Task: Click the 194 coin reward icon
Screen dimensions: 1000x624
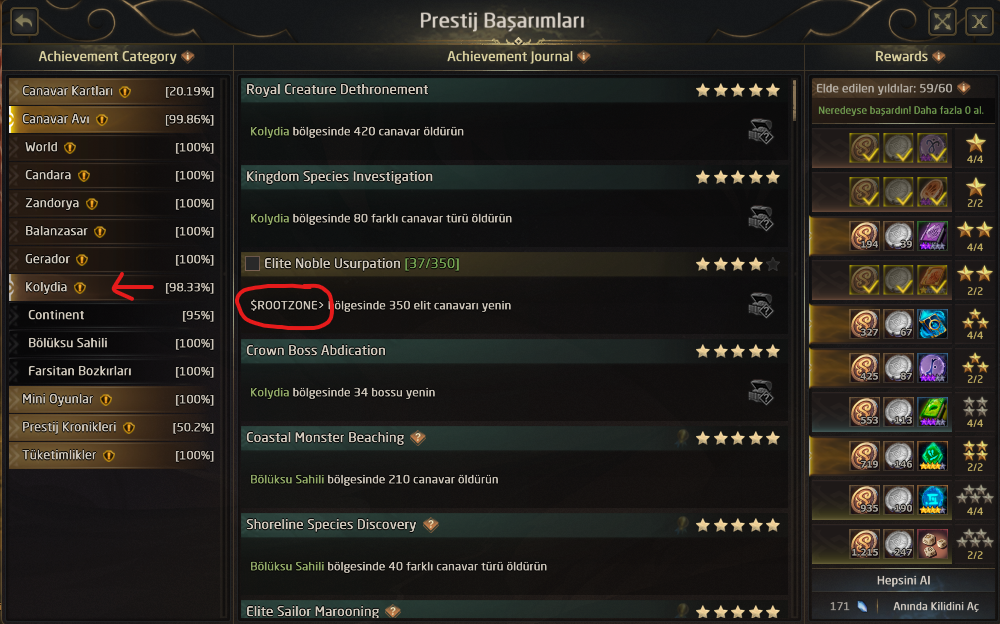Action: (865, 236)
